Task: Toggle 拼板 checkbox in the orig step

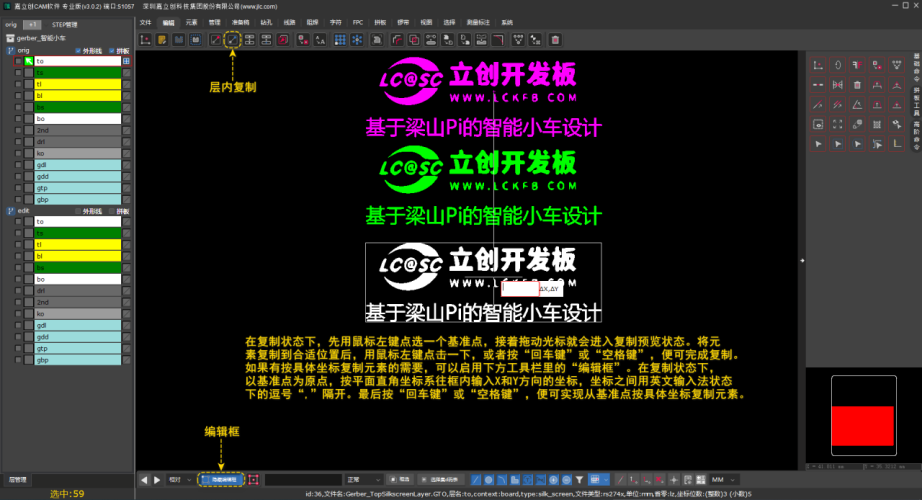Action: pos(112,51)
